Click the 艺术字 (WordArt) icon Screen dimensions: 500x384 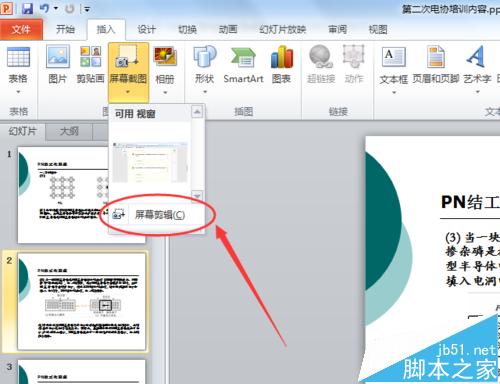tap(477, 57)
